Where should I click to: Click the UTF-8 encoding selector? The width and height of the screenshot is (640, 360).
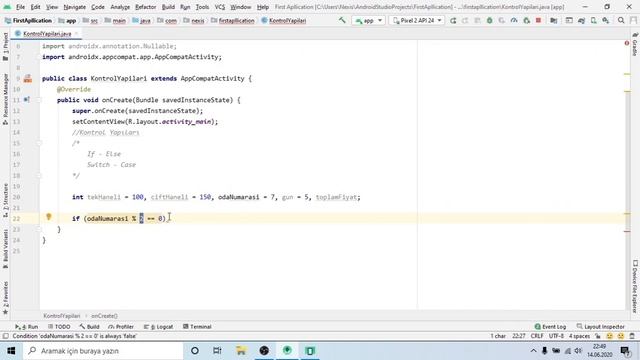point(556,336)
